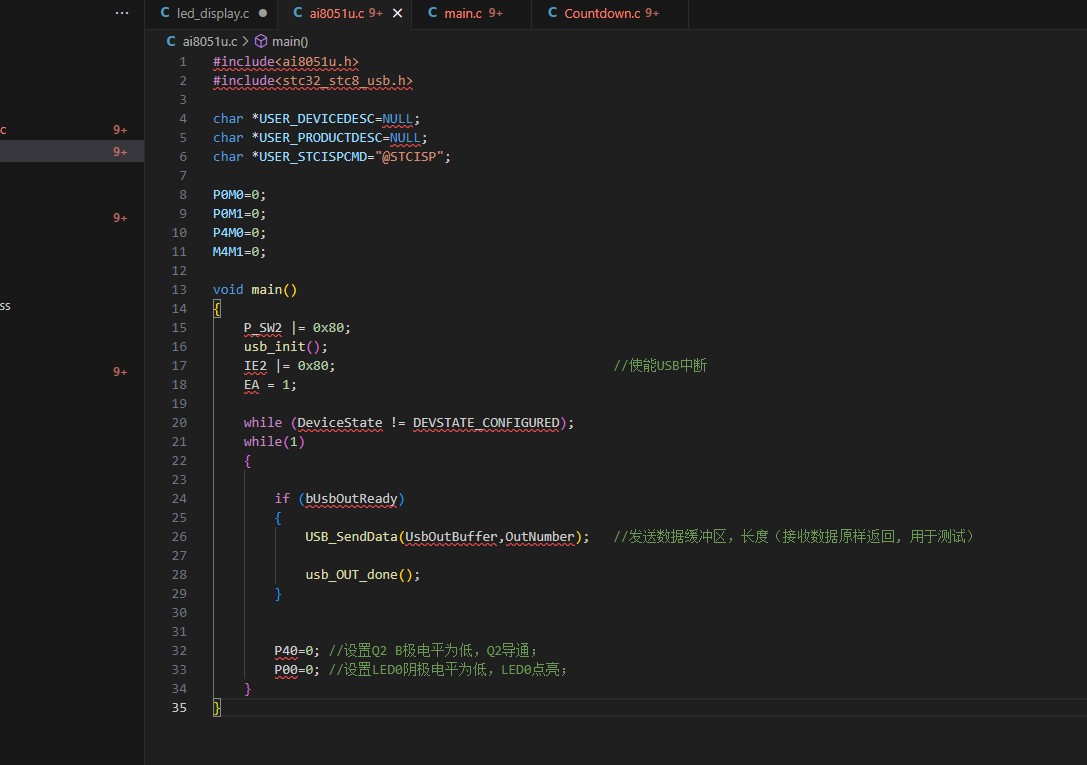Image resolution: width=1087 pixels, height=765 pixels.
Task: Click on the P0M0=0; statement
Action: 239,195
